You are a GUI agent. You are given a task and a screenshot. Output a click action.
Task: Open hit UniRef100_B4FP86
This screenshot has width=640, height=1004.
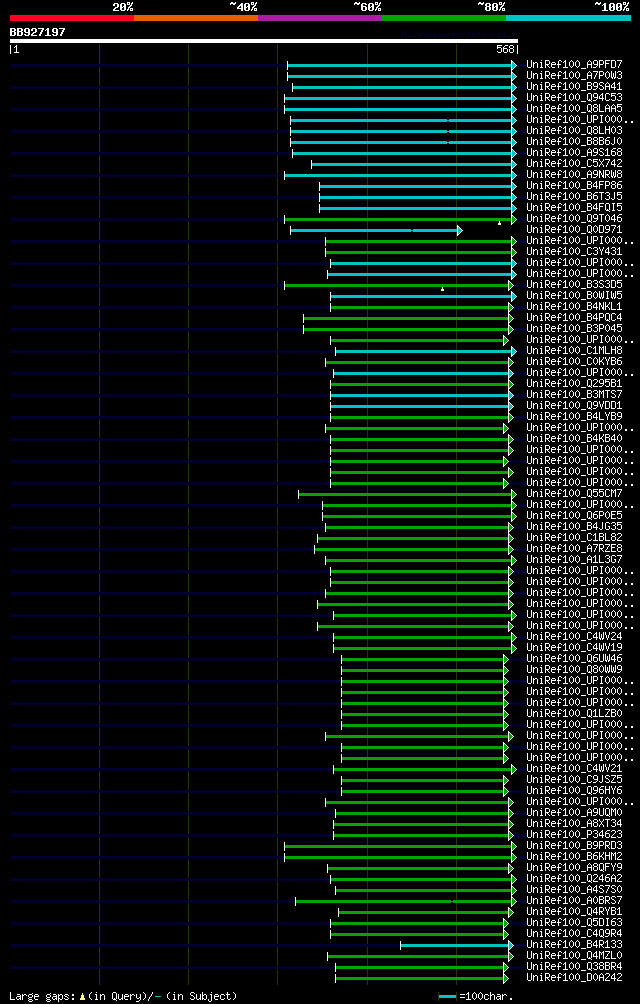tap(574, 186)
